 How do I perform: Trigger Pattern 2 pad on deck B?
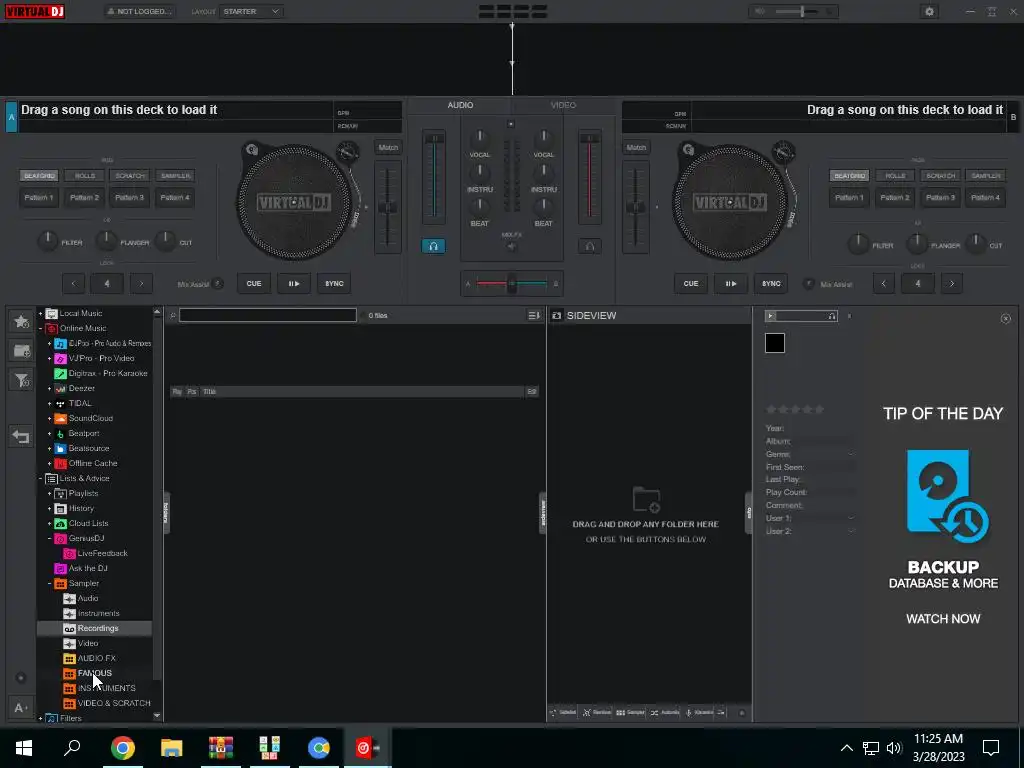coord(895,197)
